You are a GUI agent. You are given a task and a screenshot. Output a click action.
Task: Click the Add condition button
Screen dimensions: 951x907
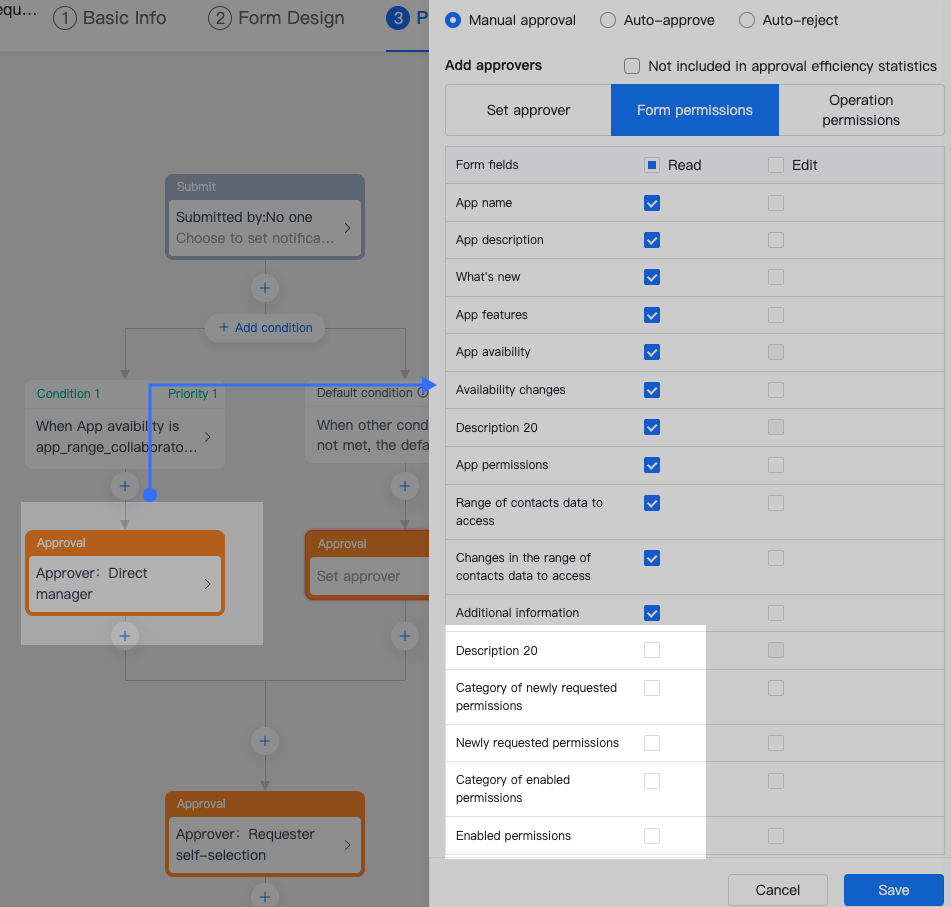coord(264,328)
